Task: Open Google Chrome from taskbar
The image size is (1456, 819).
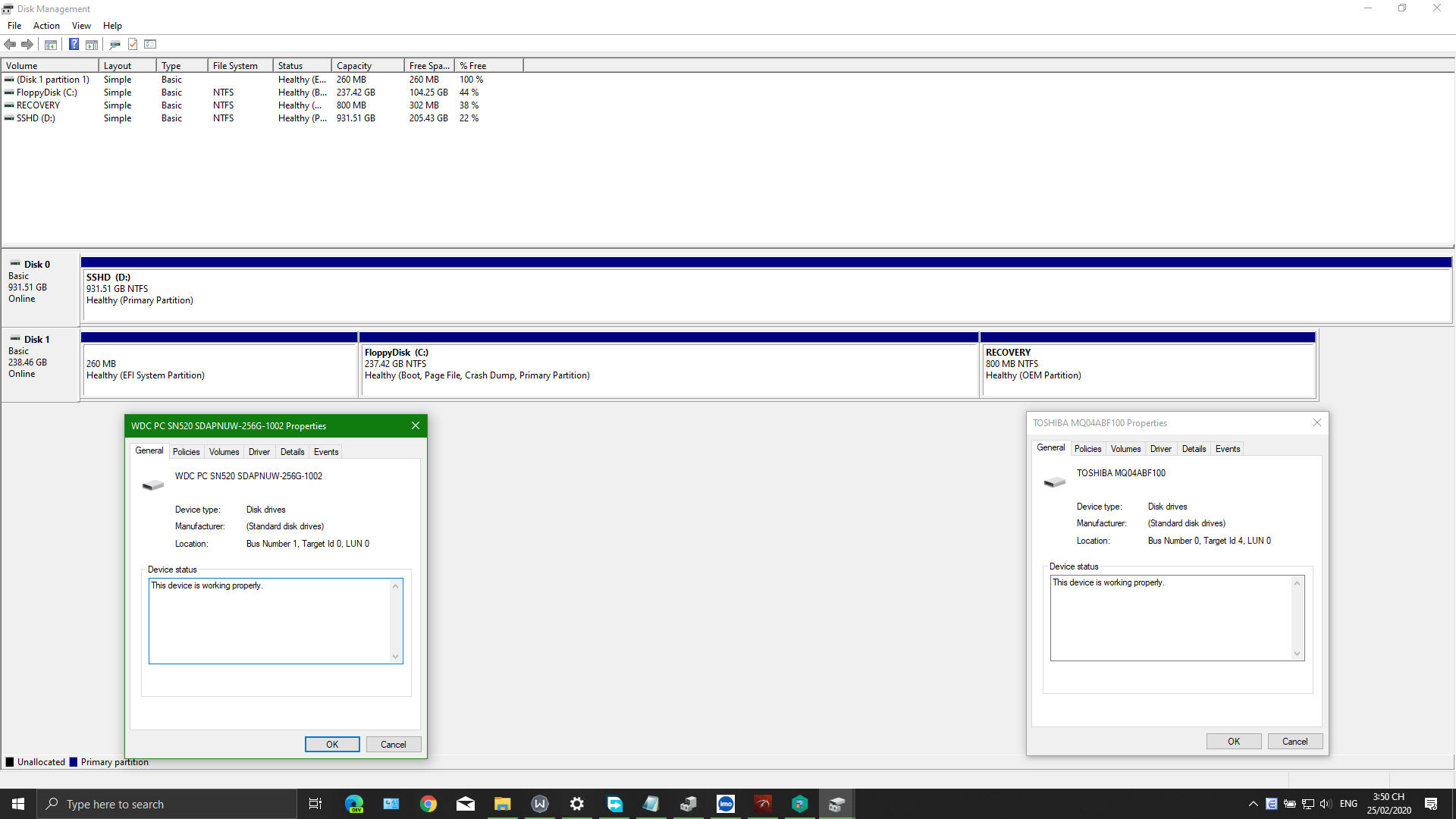Action: click(x=428, y=804)
